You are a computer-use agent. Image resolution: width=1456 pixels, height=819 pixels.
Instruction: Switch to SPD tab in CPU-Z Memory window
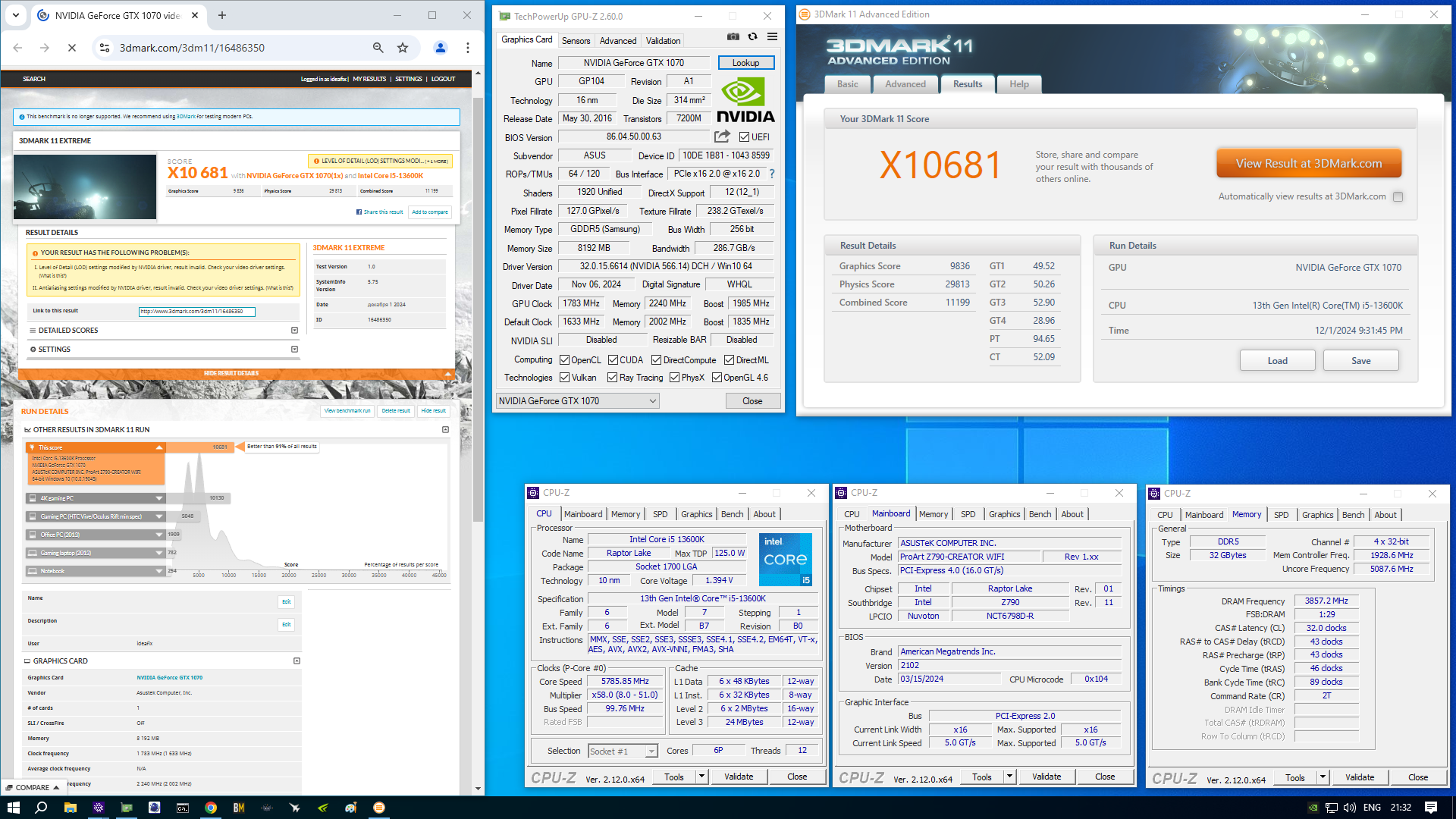[x=1281, y=515]
